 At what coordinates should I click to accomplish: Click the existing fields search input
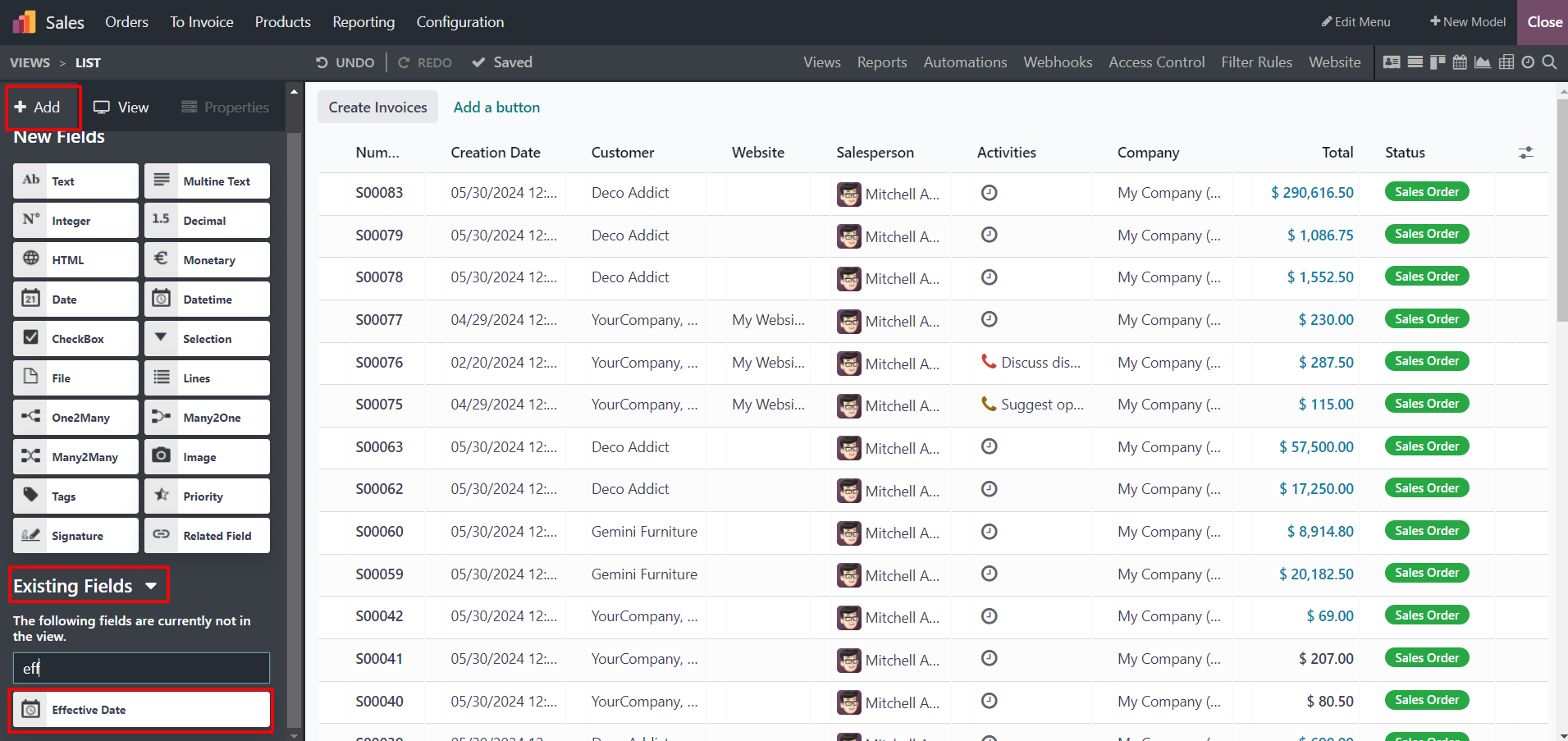click(141, 668)
